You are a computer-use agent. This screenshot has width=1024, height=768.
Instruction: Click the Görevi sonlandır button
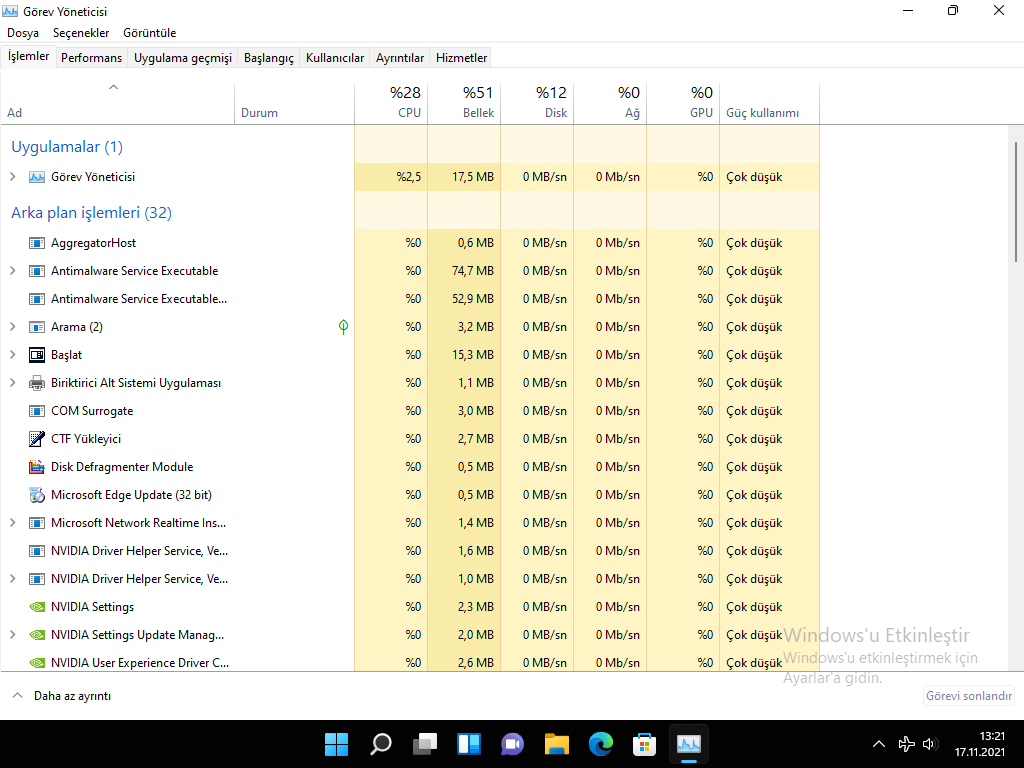click(968, 696)
